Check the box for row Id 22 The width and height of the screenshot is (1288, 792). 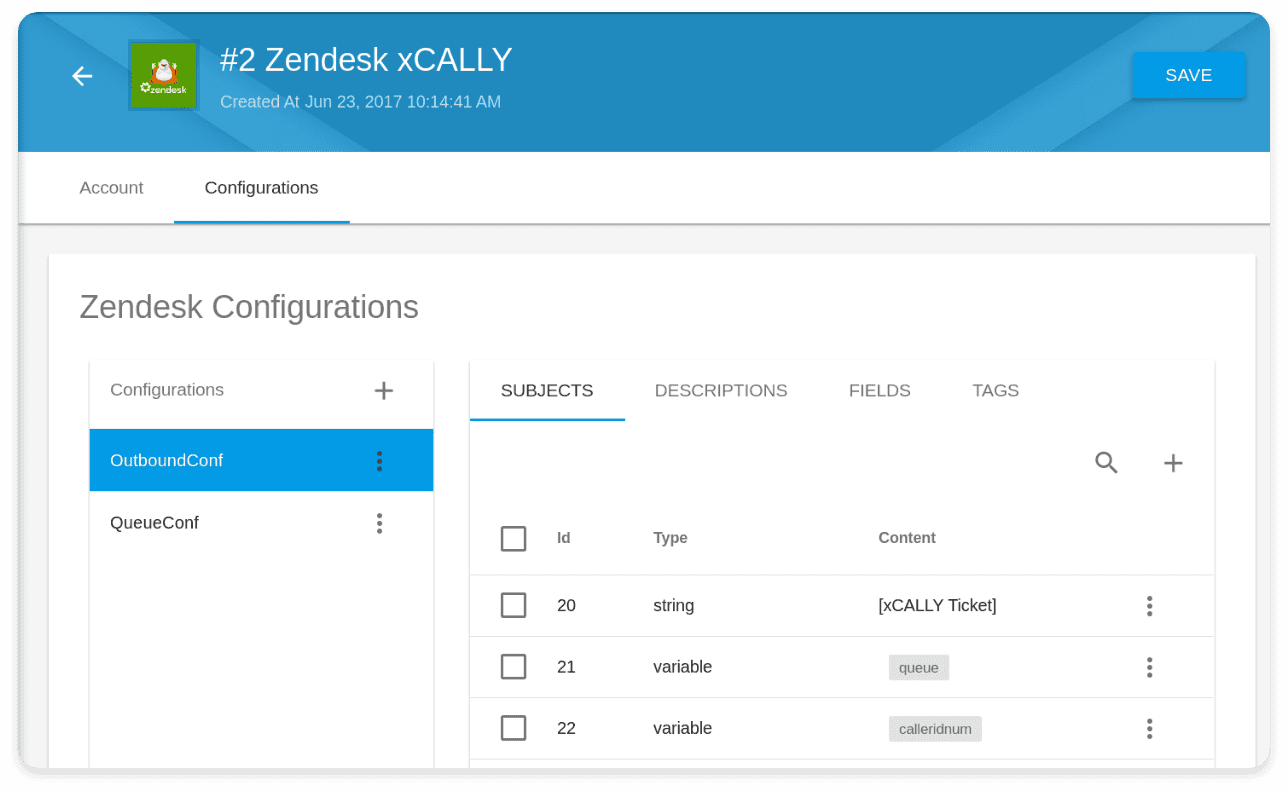[x=513, y=729]
